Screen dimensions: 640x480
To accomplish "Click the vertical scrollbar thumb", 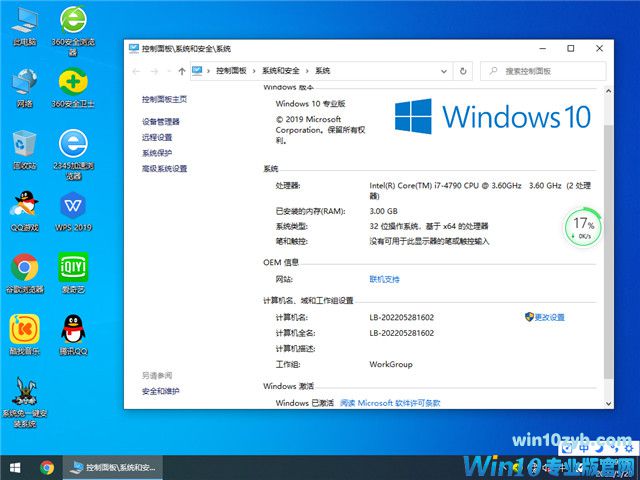I will (x=608, y=252).
